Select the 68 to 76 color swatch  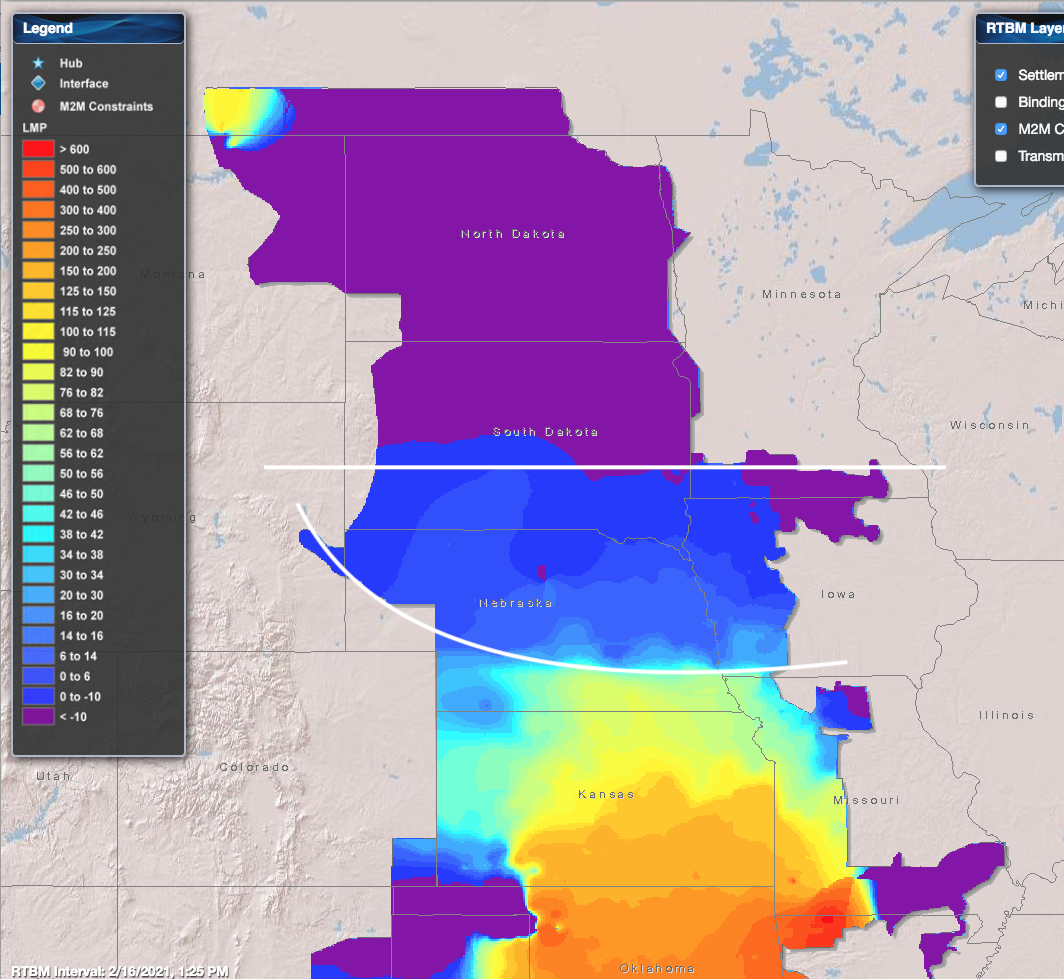tap(38, 412)
